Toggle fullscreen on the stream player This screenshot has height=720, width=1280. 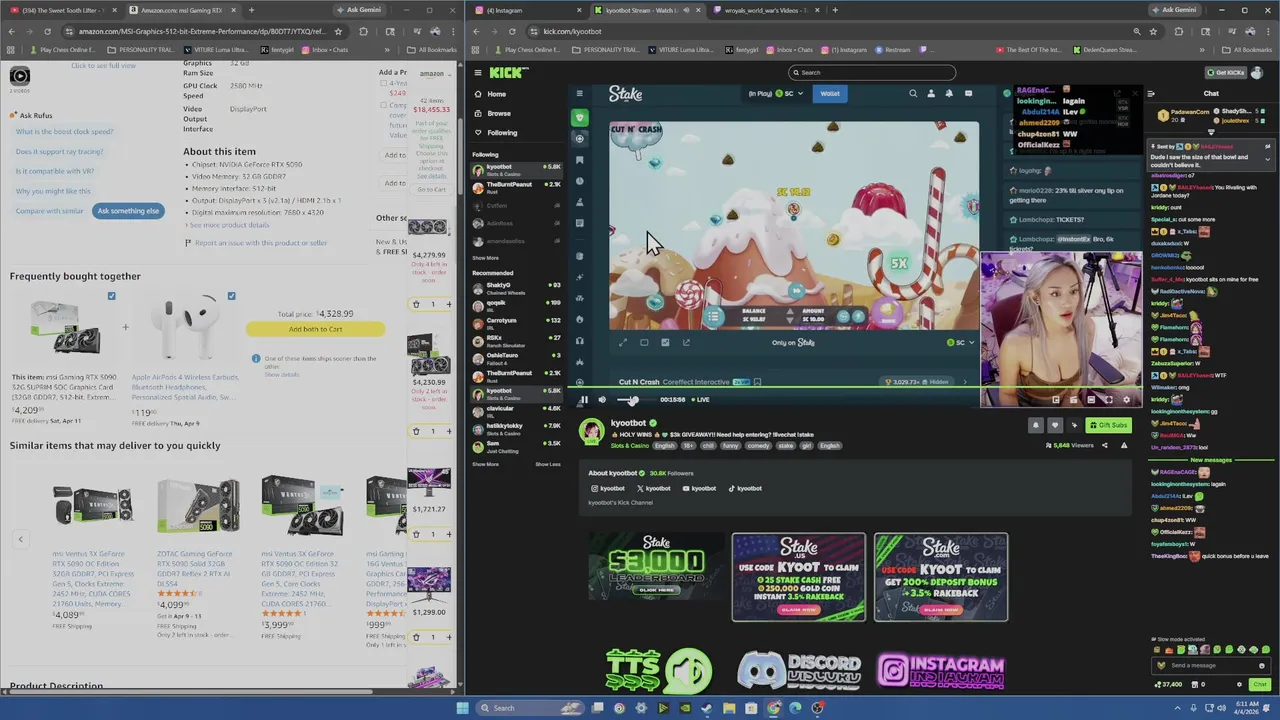1107,400
